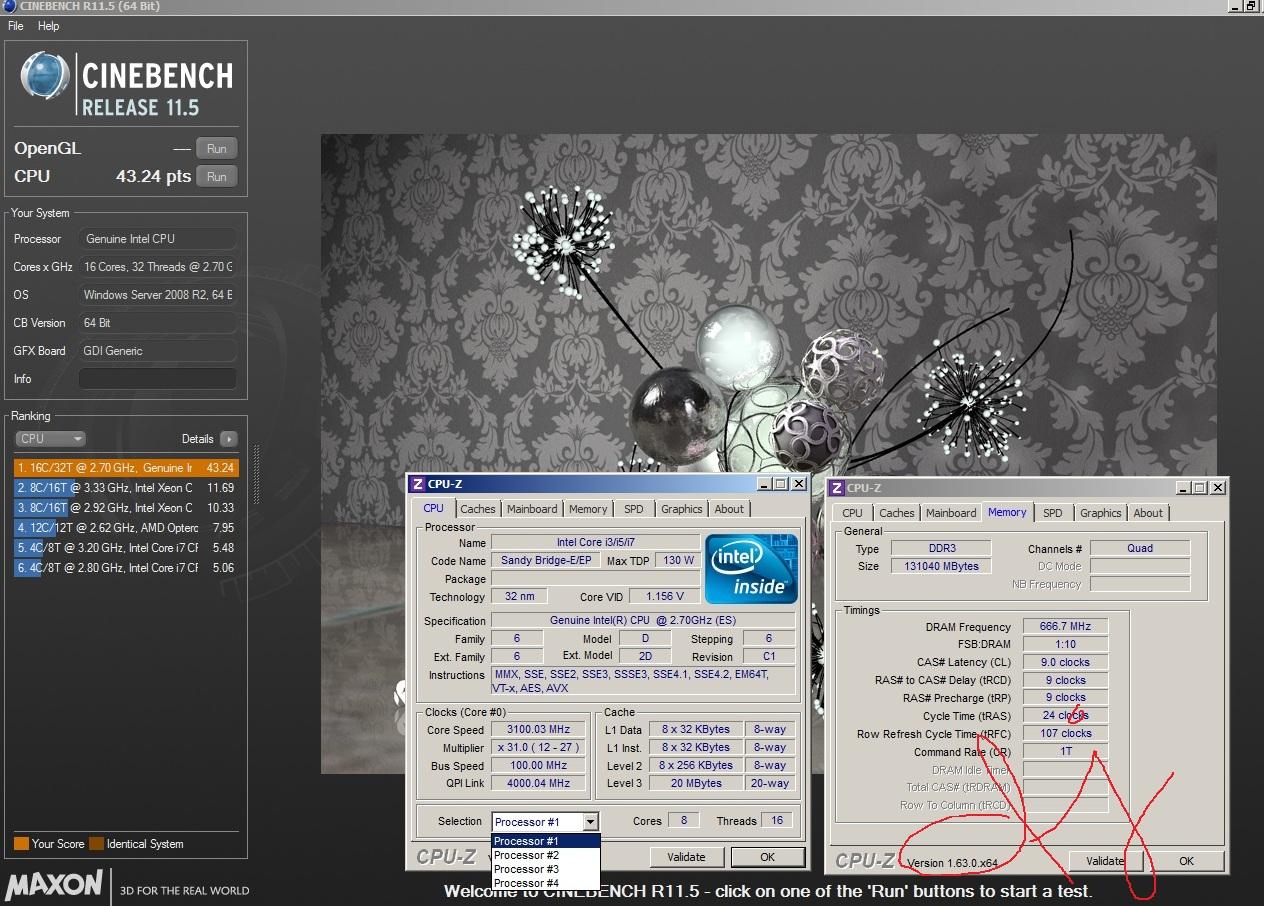
Task: Click the CPU-Z icon in right window title
Action: (x=838, y=488)
